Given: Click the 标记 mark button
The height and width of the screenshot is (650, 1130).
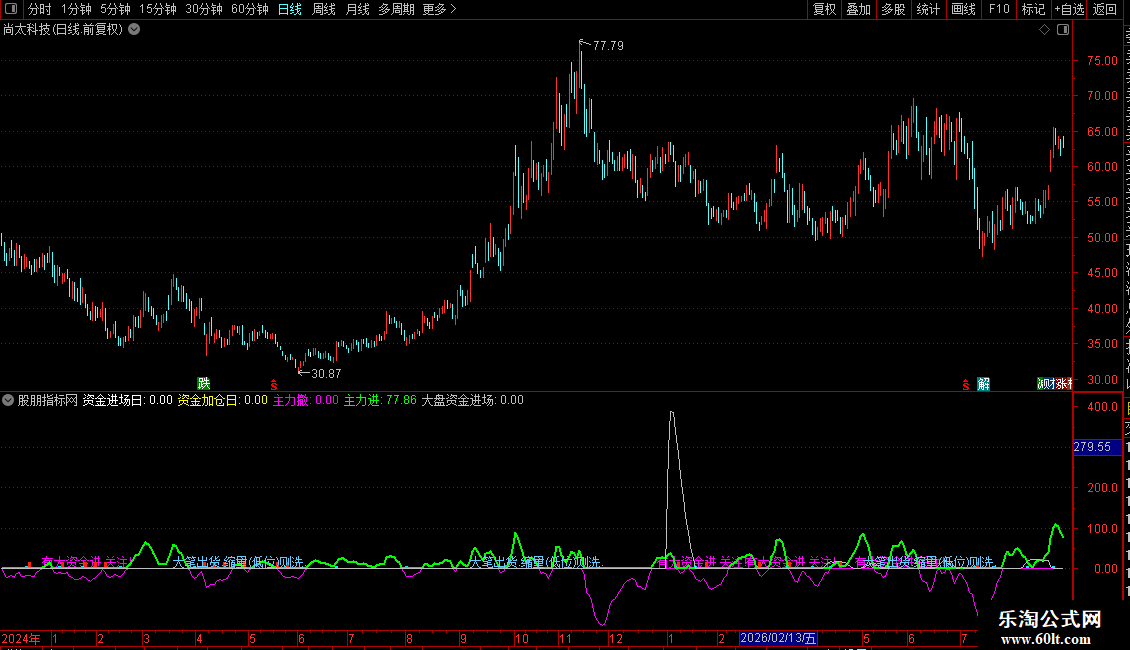Looking at the screenshot, I should [x=1033, y=9].
